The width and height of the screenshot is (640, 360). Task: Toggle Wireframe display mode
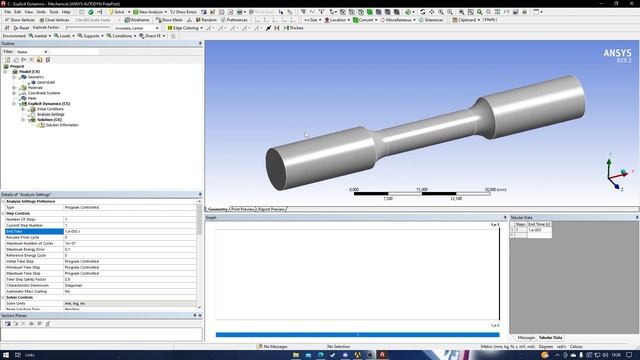pos(137,20)
